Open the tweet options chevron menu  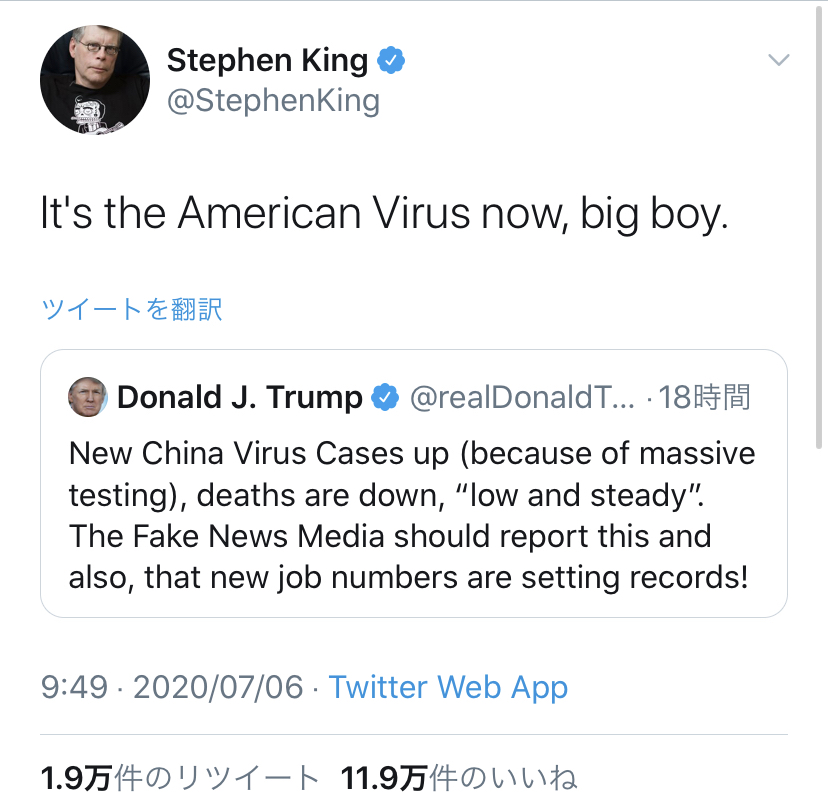point(778,61)
